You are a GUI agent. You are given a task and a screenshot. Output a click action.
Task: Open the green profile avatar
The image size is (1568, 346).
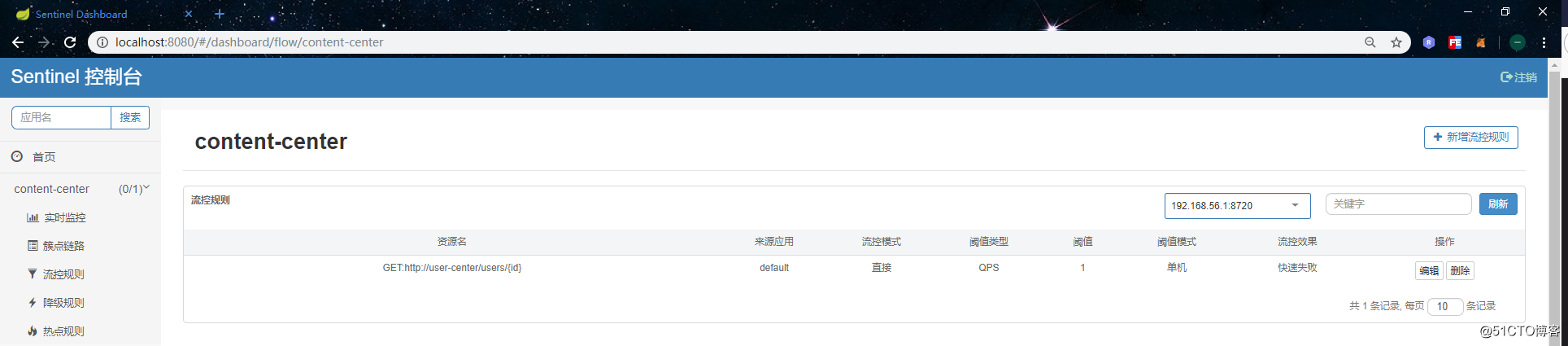click(1518, 42)
